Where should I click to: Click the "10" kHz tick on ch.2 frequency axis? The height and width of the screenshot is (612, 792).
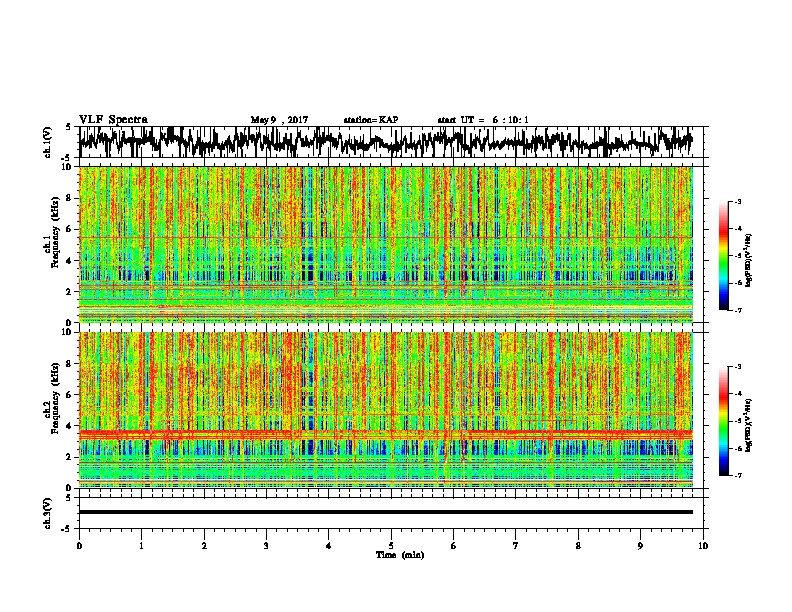pyautogui.click(x=67, y=332)
